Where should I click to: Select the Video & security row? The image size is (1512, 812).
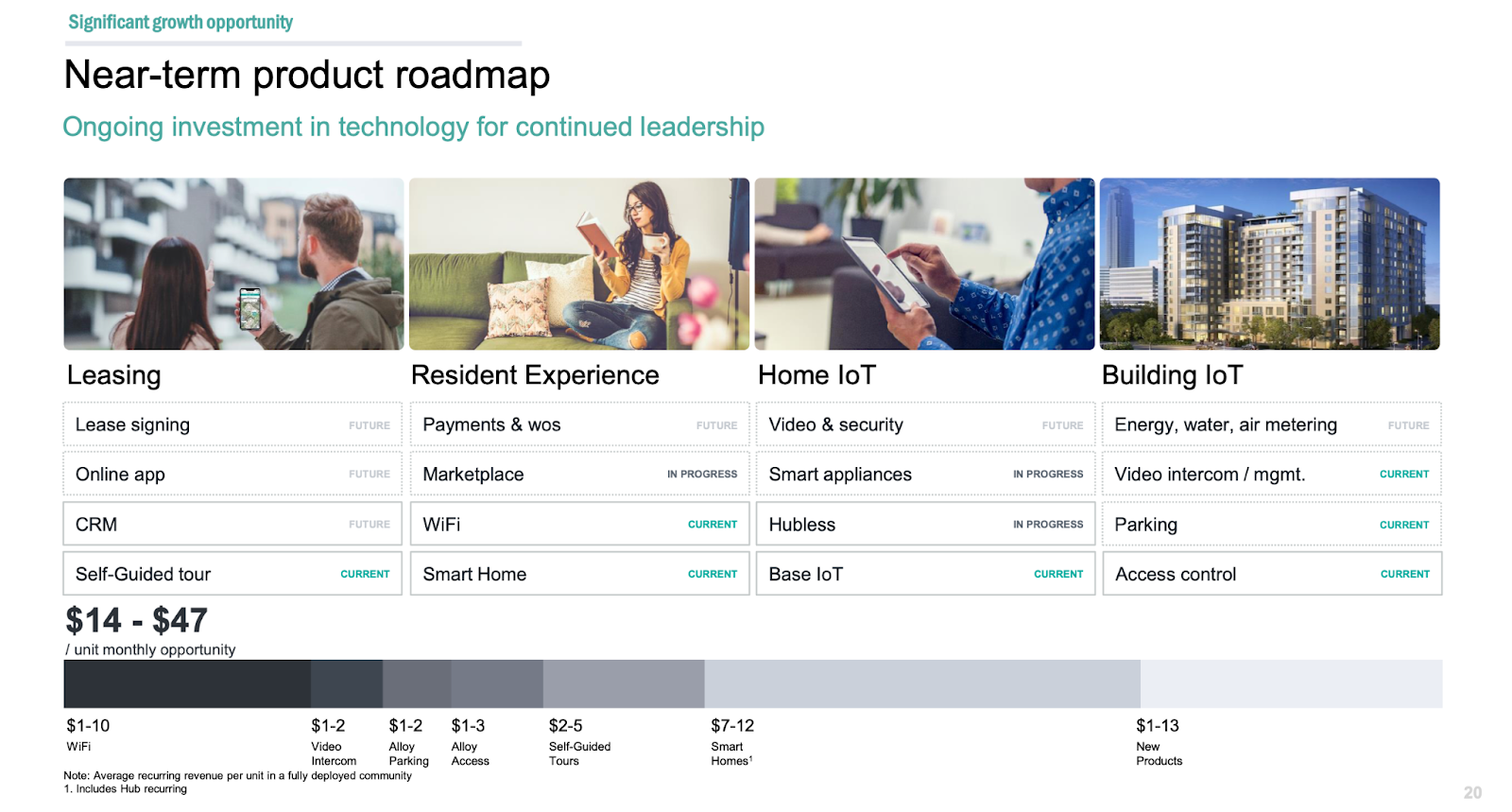pyautogui.click(x=925, y=424)
